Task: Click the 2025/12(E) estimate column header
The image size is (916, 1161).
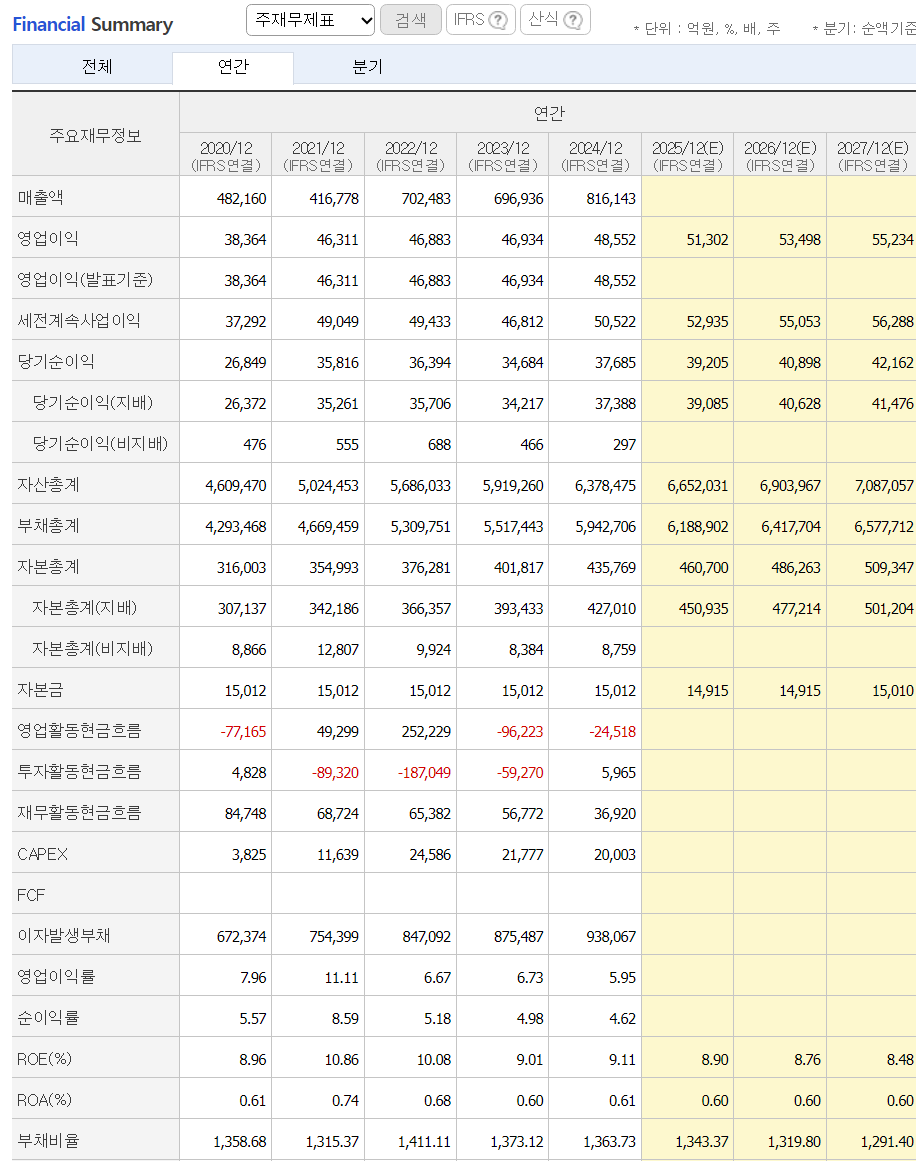Action: tap(688, 155)
